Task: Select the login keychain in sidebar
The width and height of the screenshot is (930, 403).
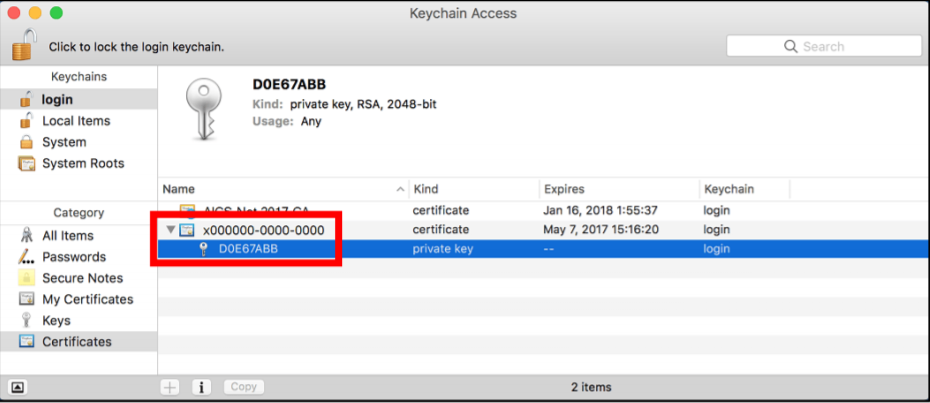Action: 57,99
